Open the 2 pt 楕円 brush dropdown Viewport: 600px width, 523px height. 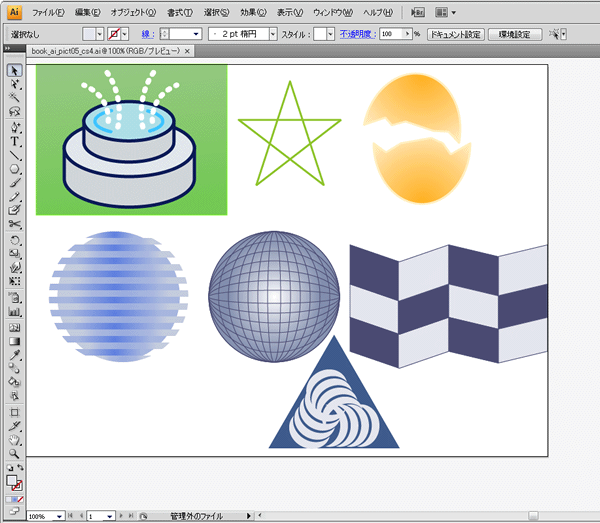click(273, 34)
